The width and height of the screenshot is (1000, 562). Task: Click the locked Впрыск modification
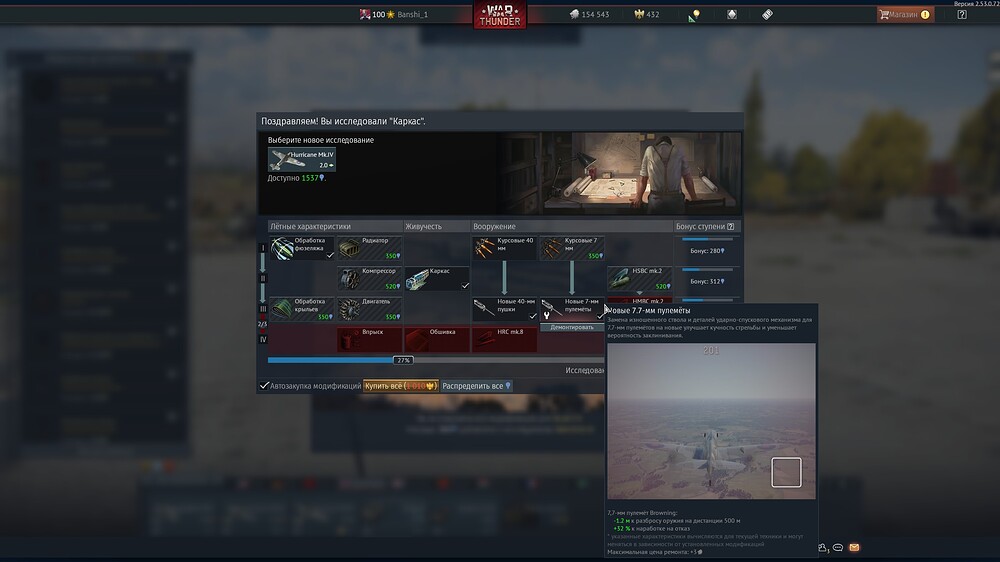369,339
